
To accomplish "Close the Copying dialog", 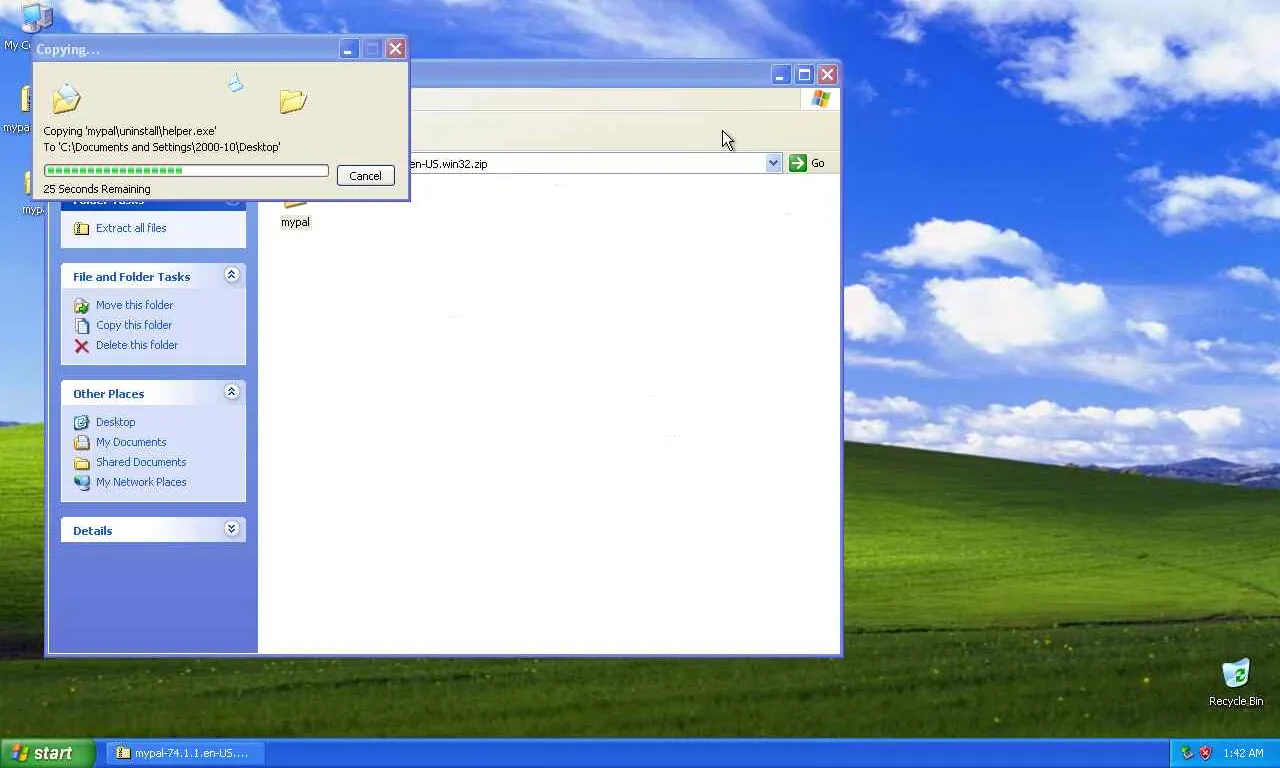I will 395,49.
